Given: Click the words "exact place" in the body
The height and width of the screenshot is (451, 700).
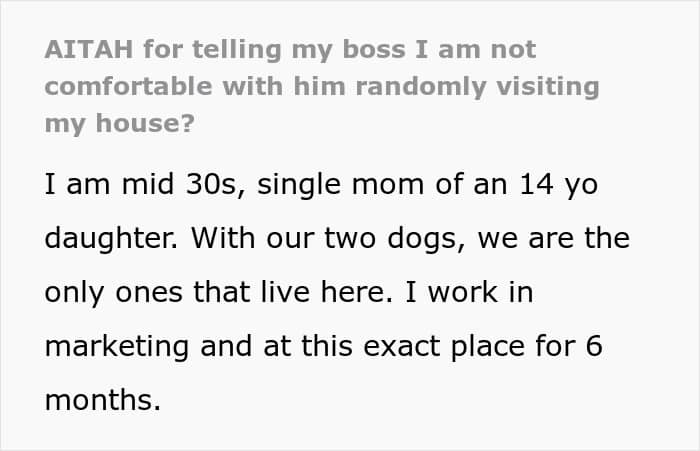Looking at the screenshot, I should pyautogui.click(x=444, y=347).
